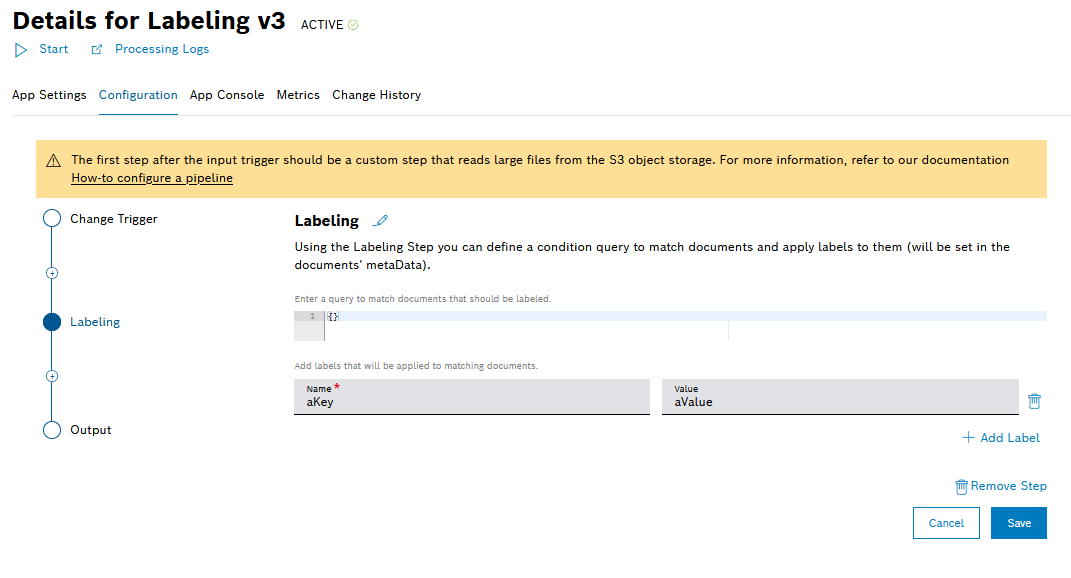Screen dimensions: 1071x578
Task: Click the plus icon for Add Label
Action: pos(967,438)
